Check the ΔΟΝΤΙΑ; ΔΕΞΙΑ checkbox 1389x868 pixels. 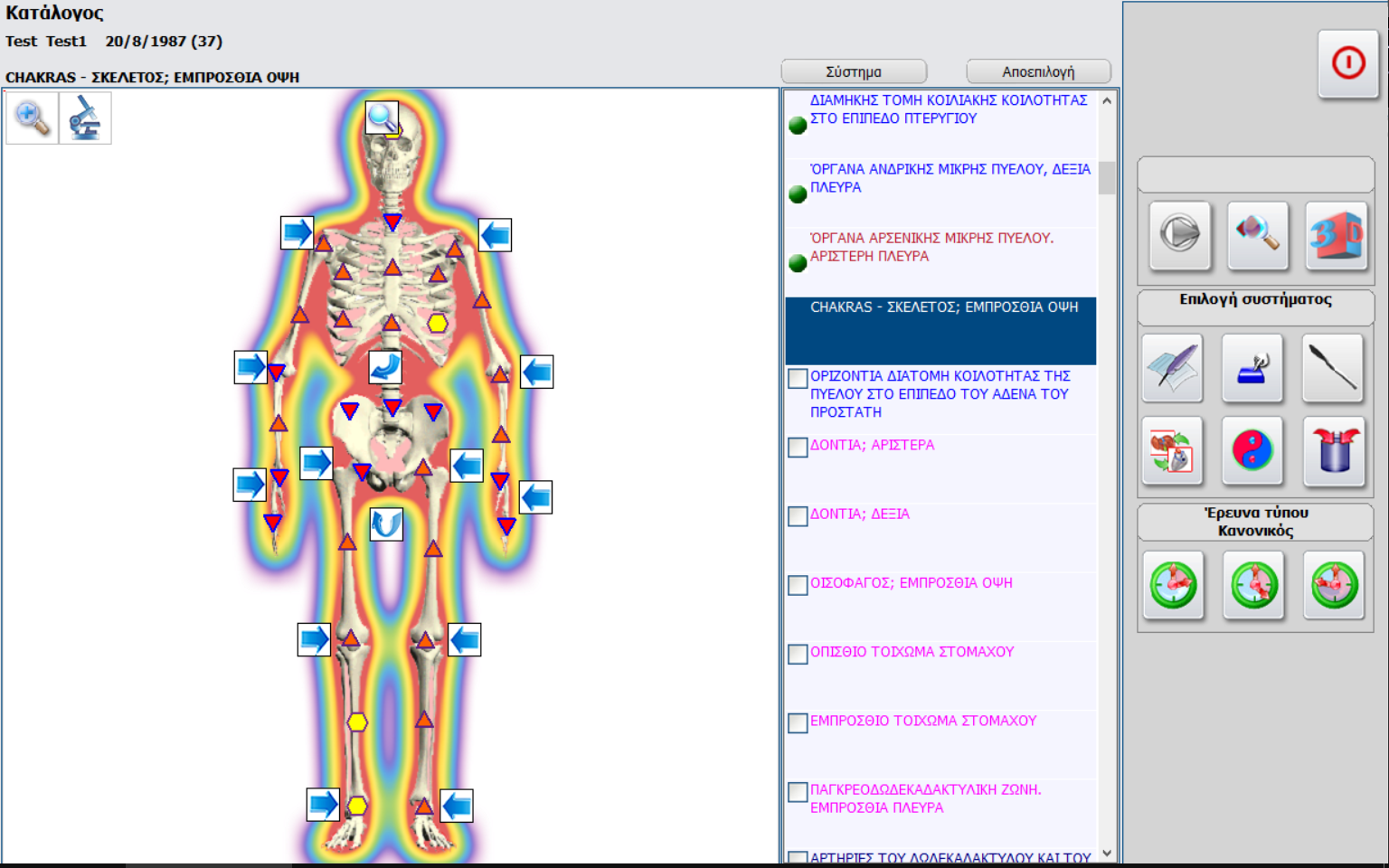[x=798, y=516]
